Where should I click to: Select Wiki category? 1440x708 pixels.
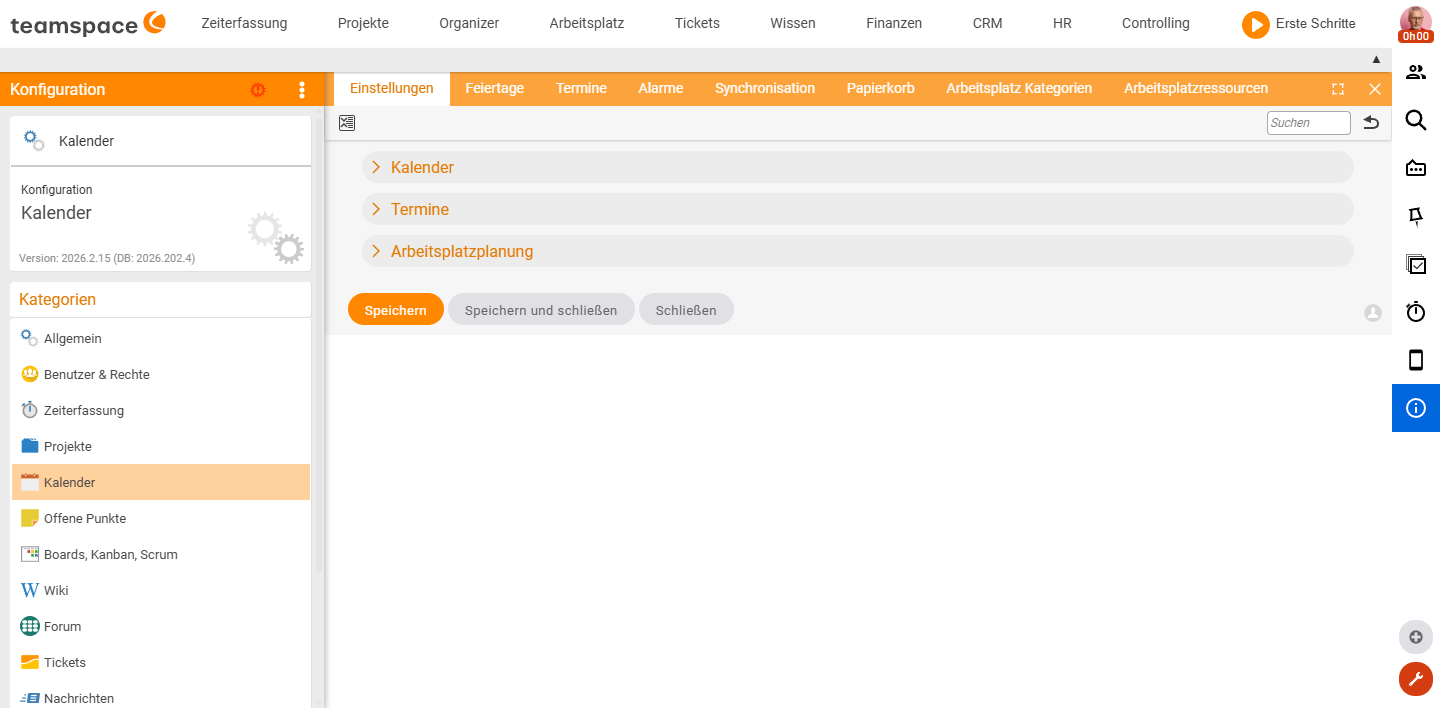[161, 590]
